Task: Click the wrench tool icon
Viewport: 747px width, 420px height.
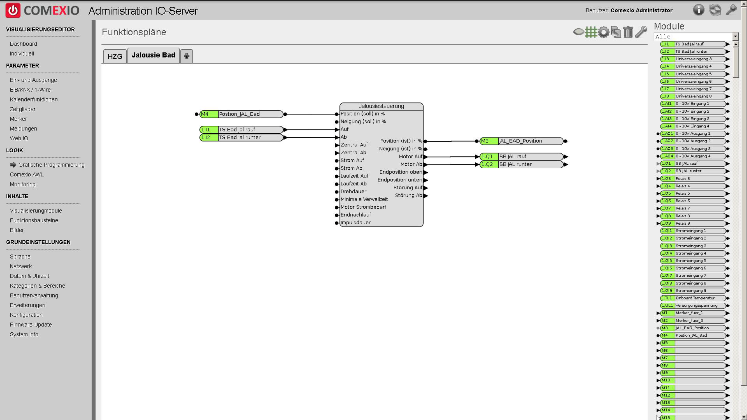Action: (640, 32)
